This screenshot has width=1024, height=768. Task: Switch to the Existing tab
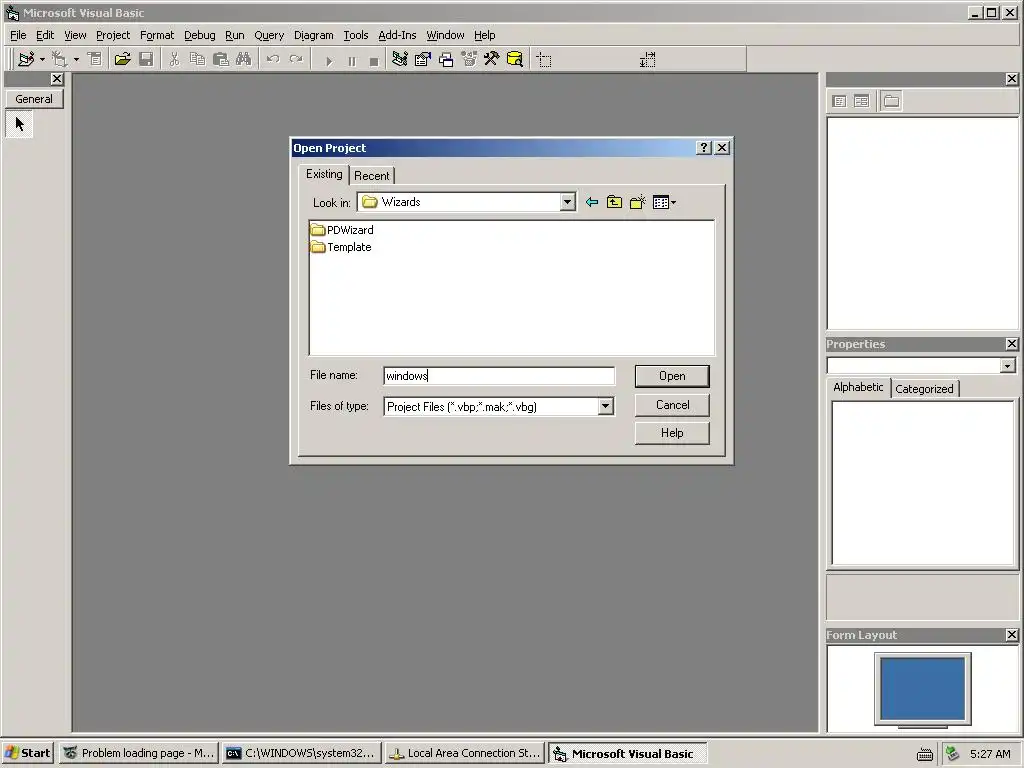324,174
